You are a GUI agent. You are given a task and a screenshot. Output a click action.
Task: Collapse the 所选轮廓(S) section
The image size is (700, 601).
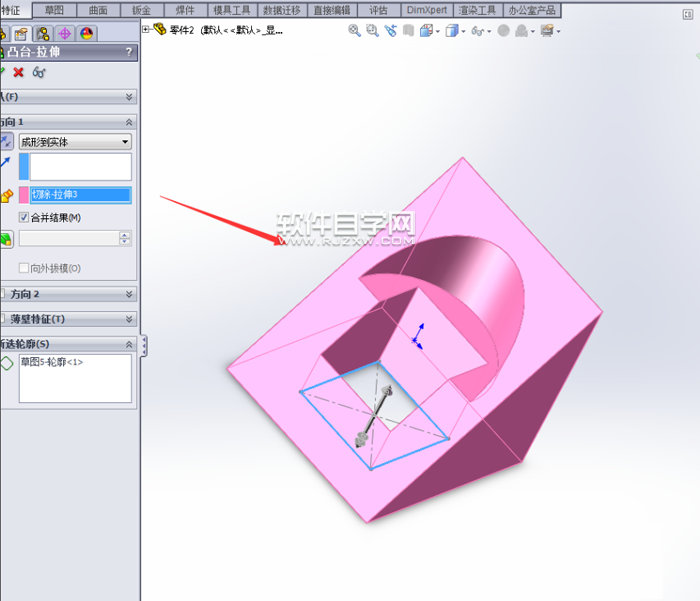click(x=129, y=344)
